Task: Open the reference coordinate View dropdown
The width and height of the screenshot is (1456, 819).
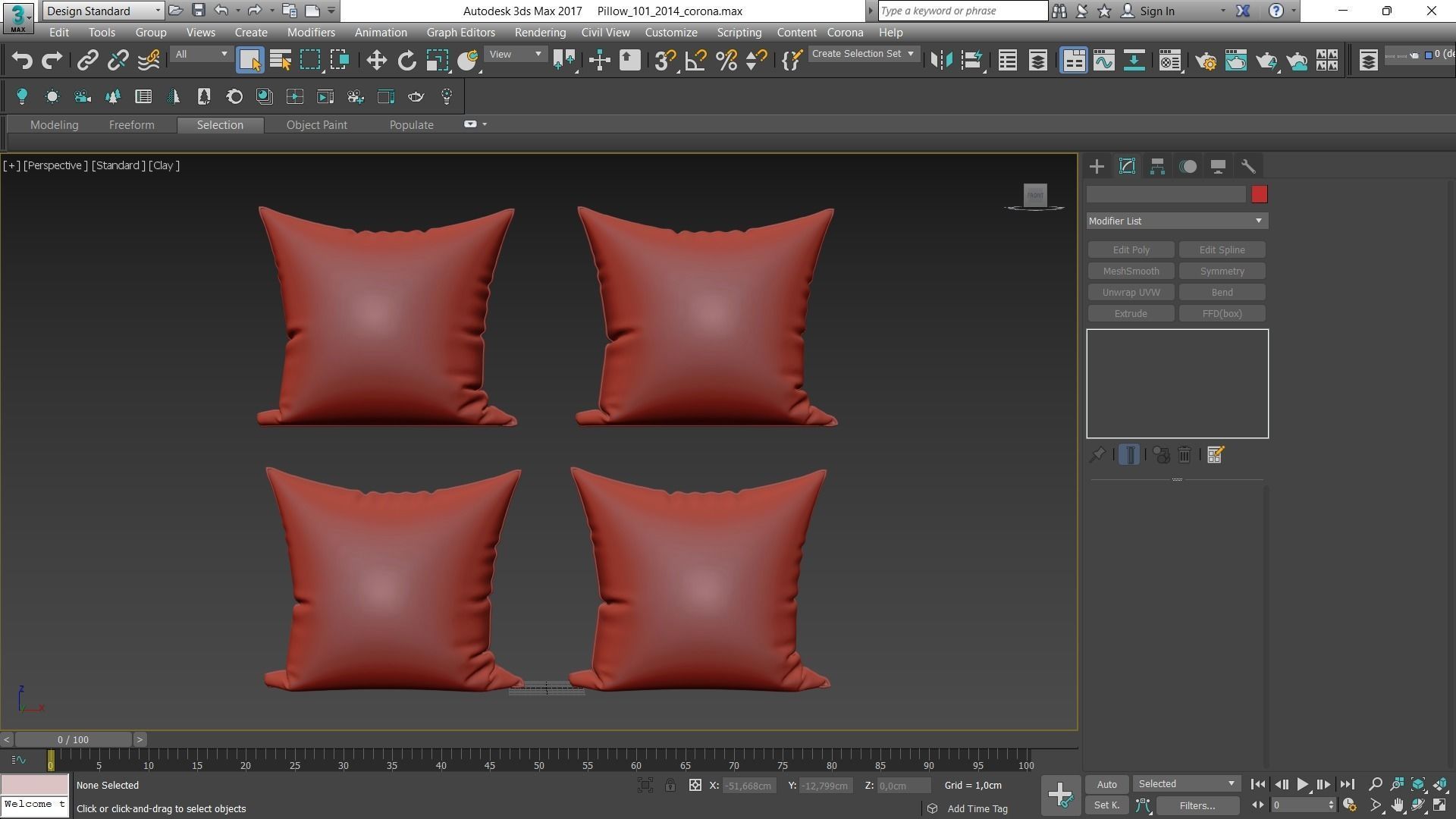Action: point(515,54)
